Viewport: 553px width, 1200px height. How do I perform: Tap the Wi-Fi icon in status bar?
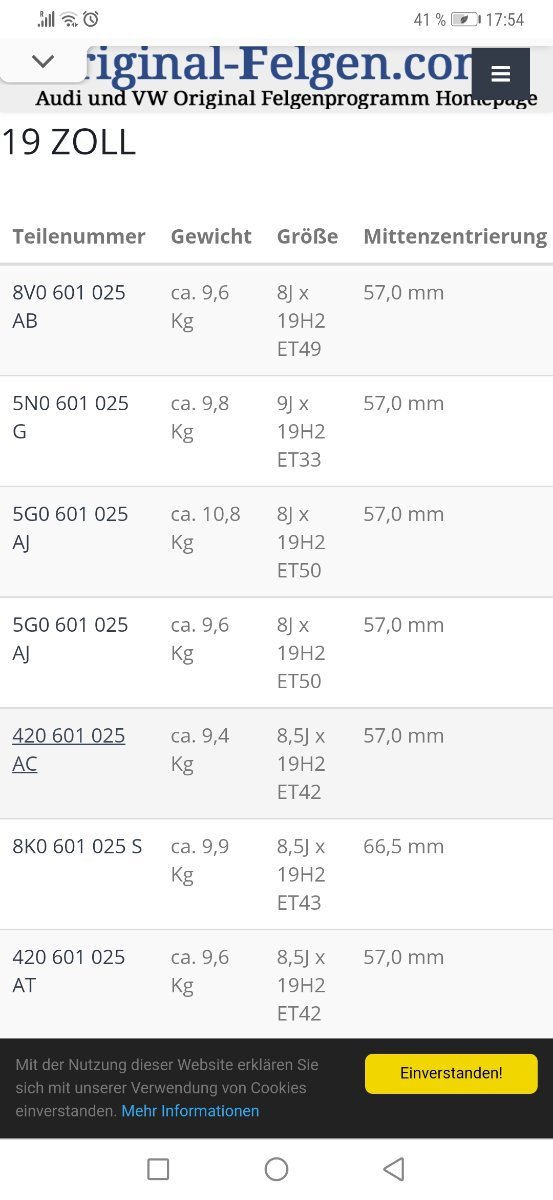point(69,19)
